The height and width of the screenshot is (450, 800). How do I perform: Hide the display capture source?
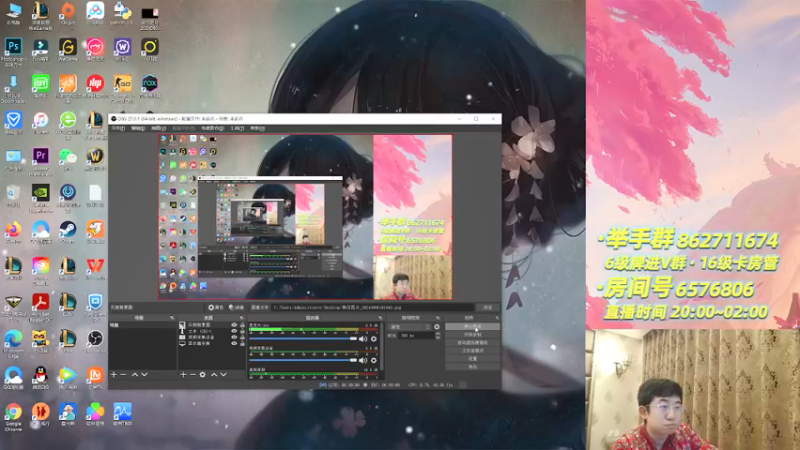pos(234,343)
